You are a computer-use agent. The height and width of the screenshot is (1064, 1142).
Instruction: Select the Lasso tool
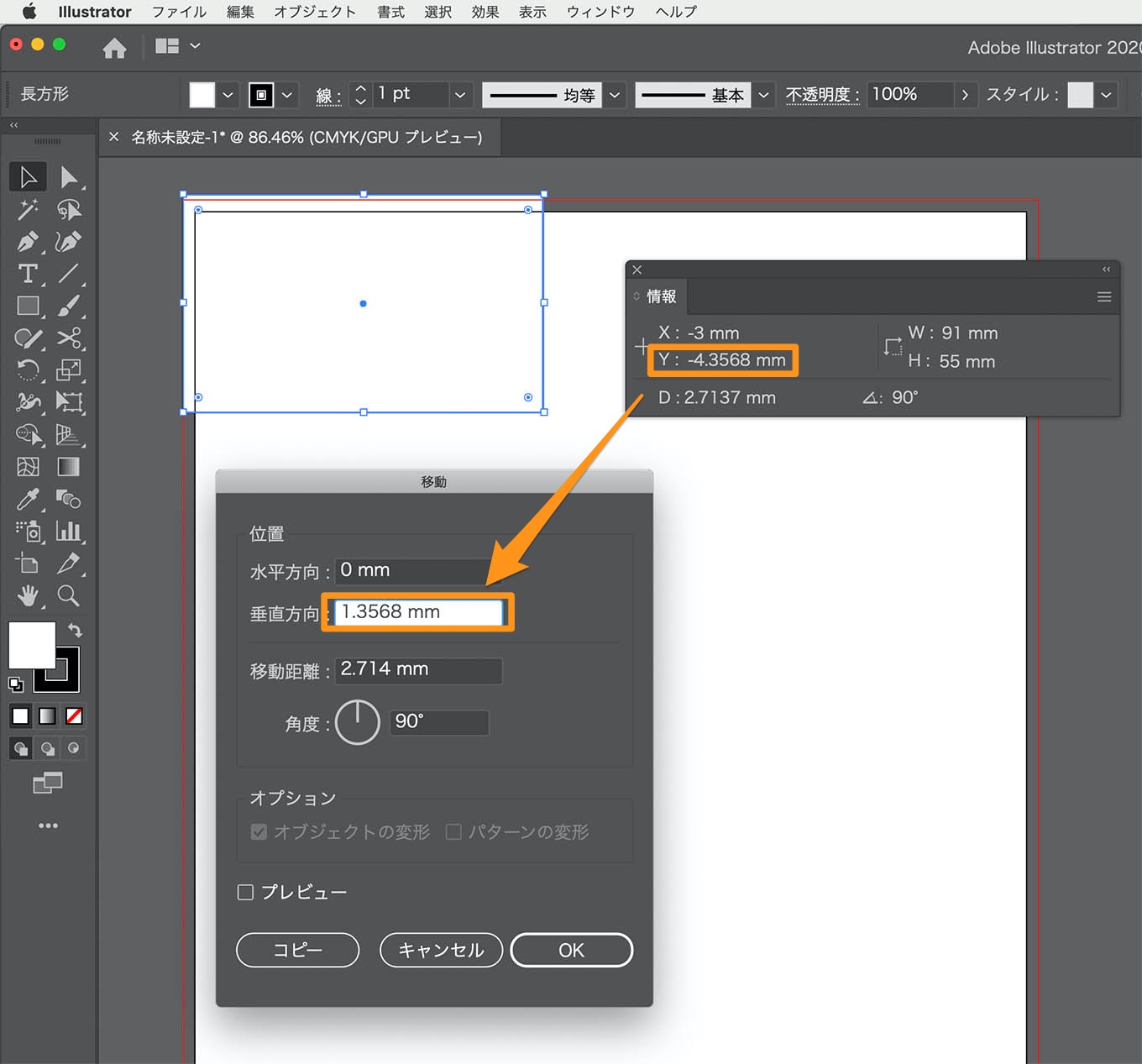pos(69,209)
